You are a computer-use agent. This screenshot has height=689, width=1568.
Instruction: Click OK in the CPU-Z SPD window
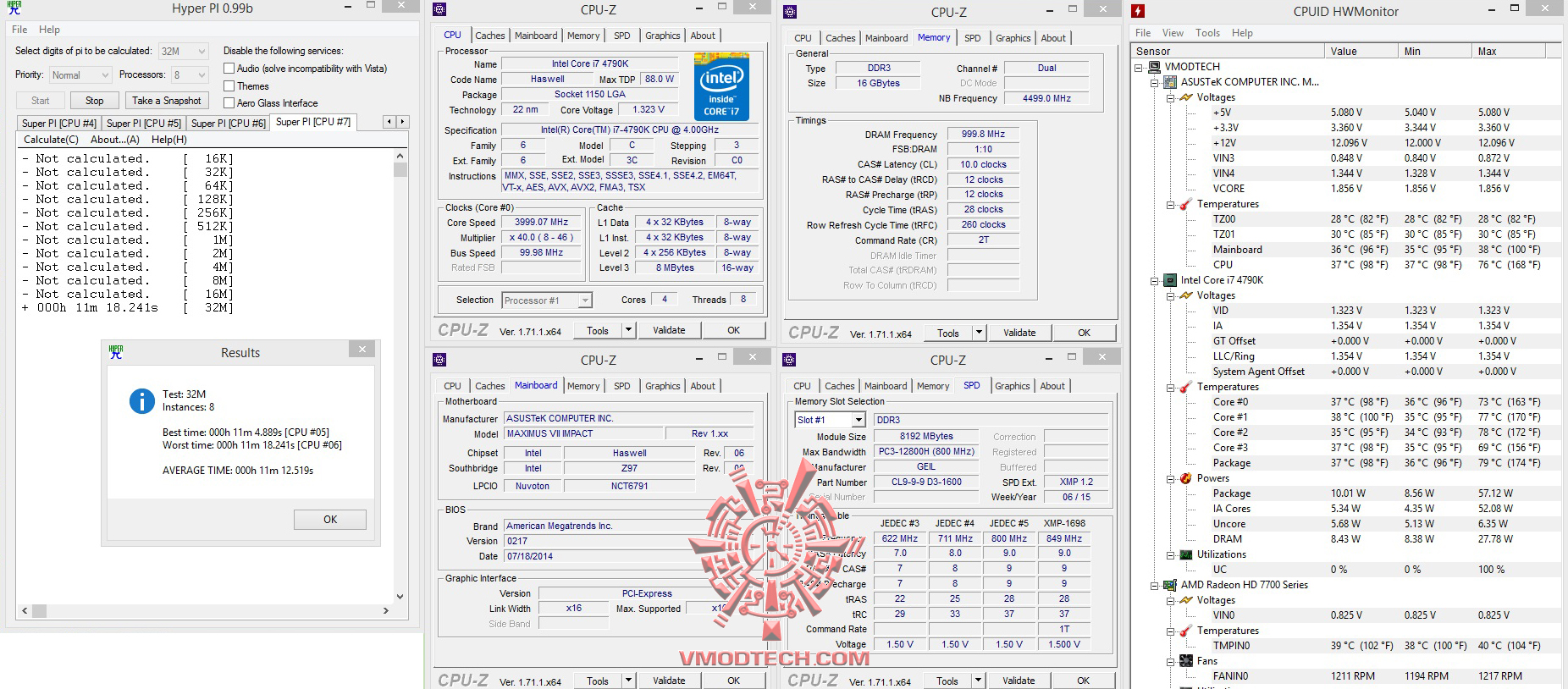tap(1083, 681)
